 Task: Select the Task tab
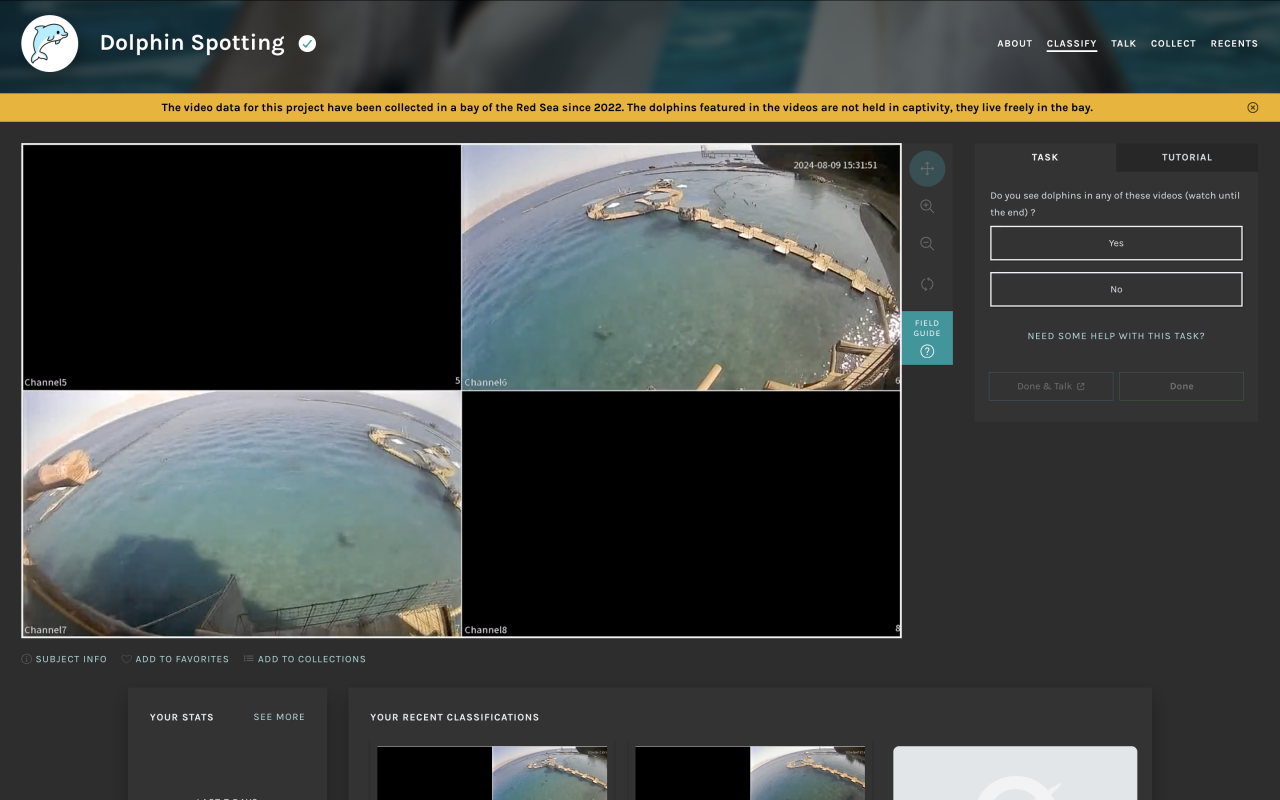pos(1045,157)
